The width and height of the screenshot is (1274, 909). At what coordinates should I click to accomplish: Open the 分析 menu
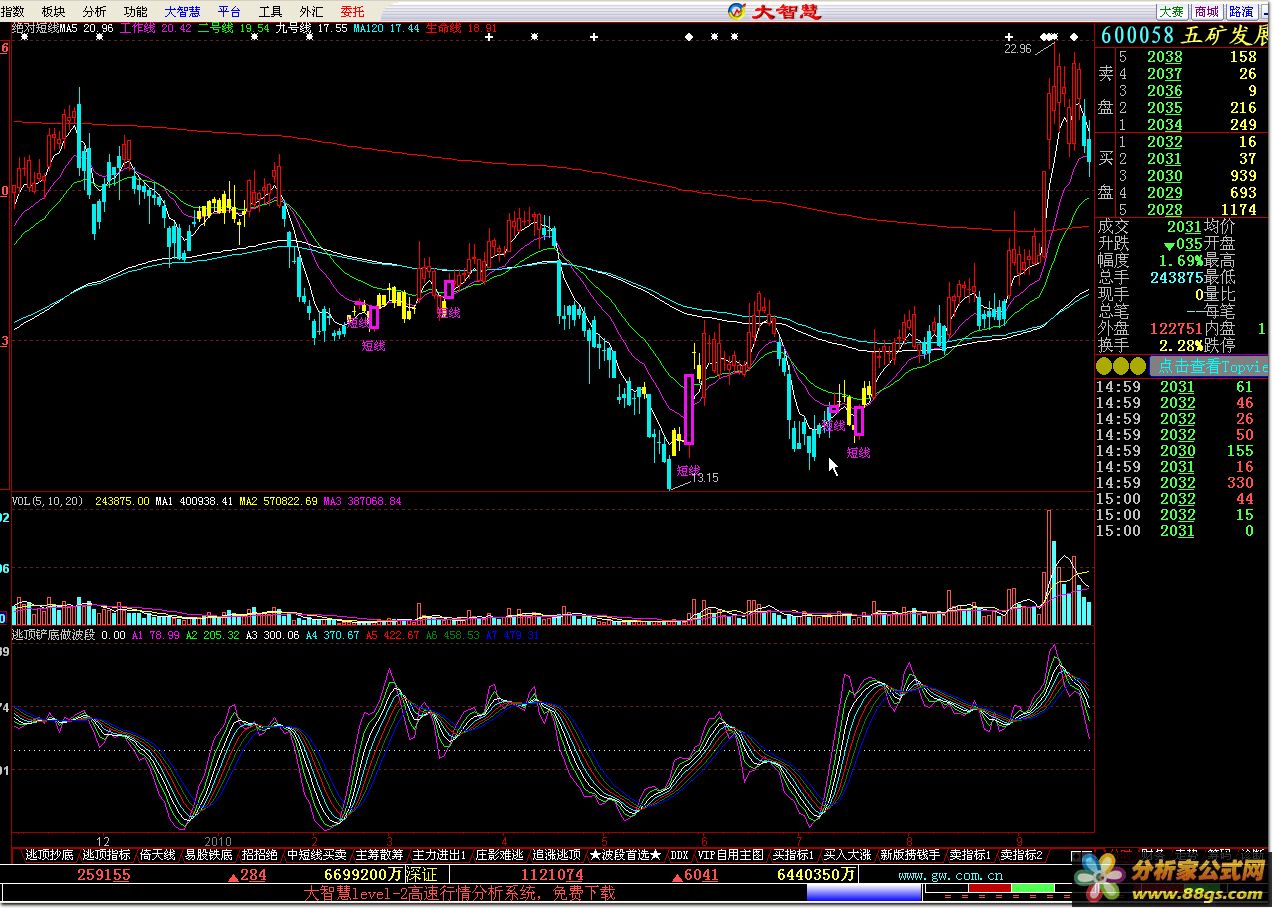pyautogui.click(x=94, y=11)
